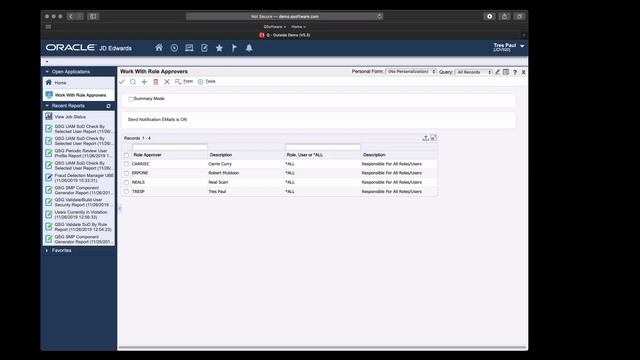Click the compose pencil icon in header
This screenshot has width=640, height=360.
click(204, 48)
